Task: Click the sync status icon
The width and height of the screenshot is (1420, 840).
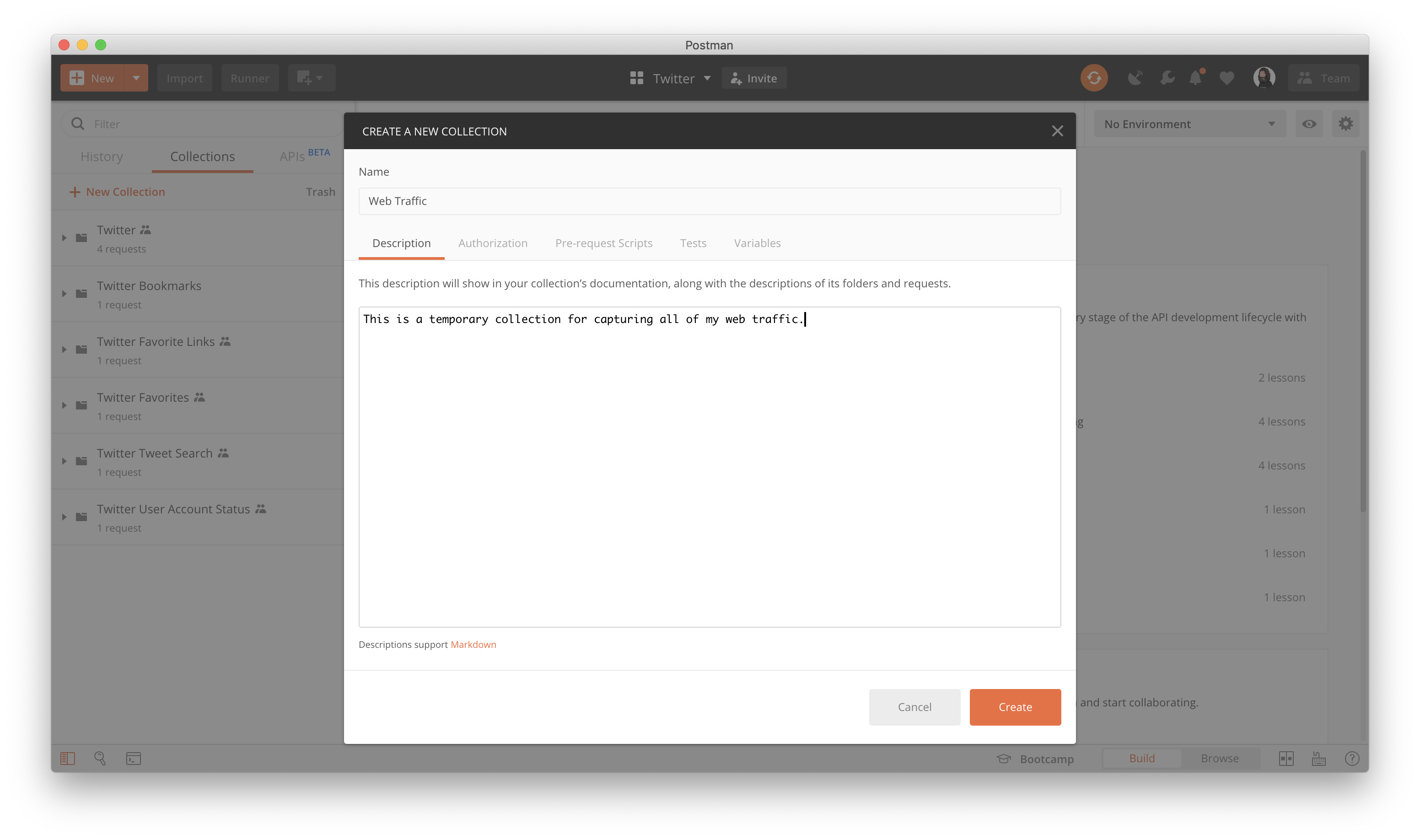Action: point(1093,78)
